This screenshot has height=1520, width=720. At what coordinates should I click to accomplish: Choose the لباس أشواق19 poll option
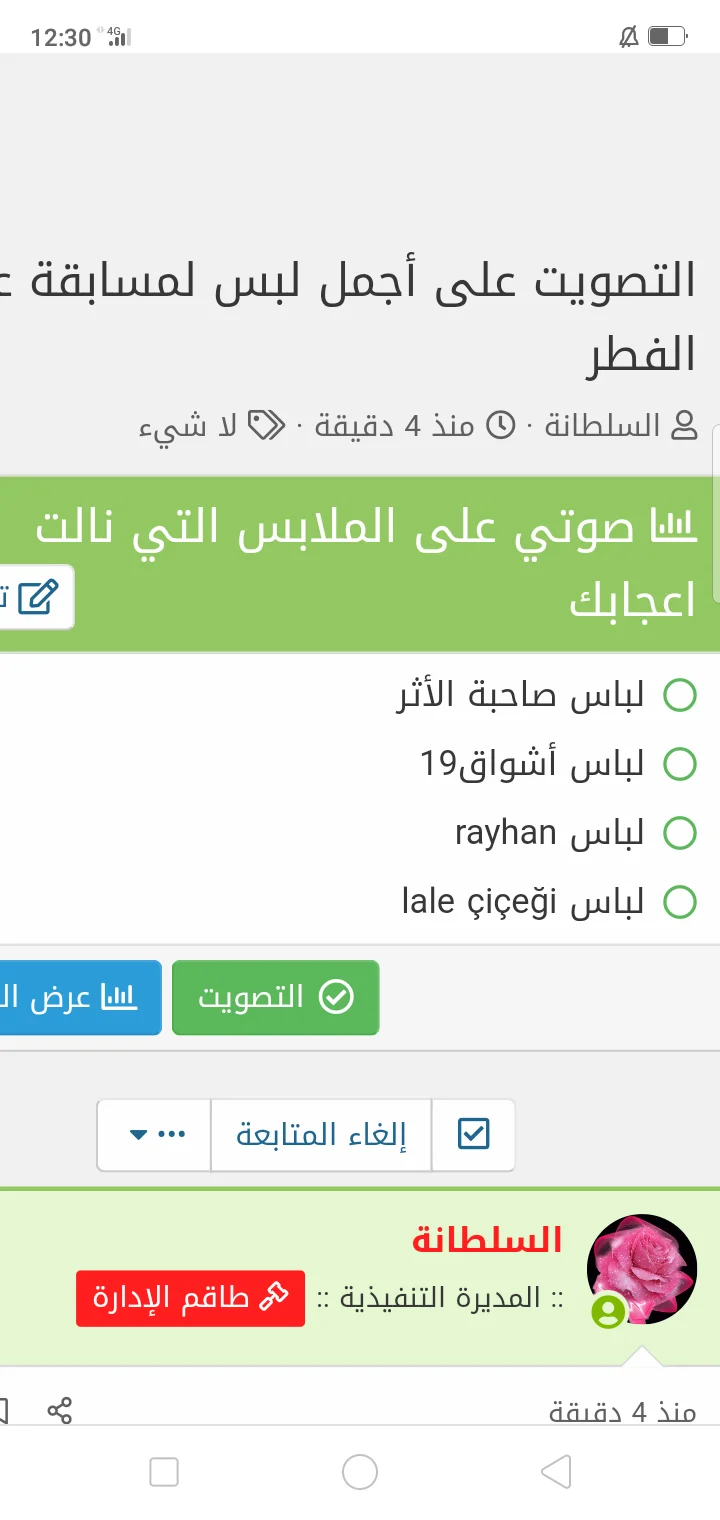(x=680, y=765)
